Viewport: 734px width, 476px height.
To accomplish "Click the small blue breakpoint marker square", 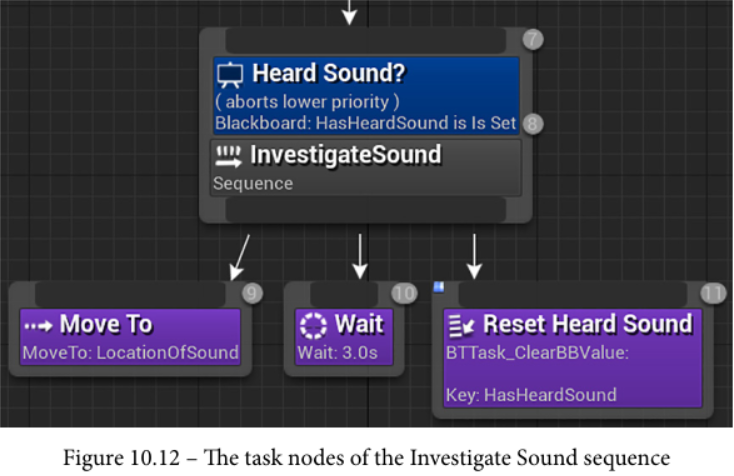I will click(x=439, y=287).
